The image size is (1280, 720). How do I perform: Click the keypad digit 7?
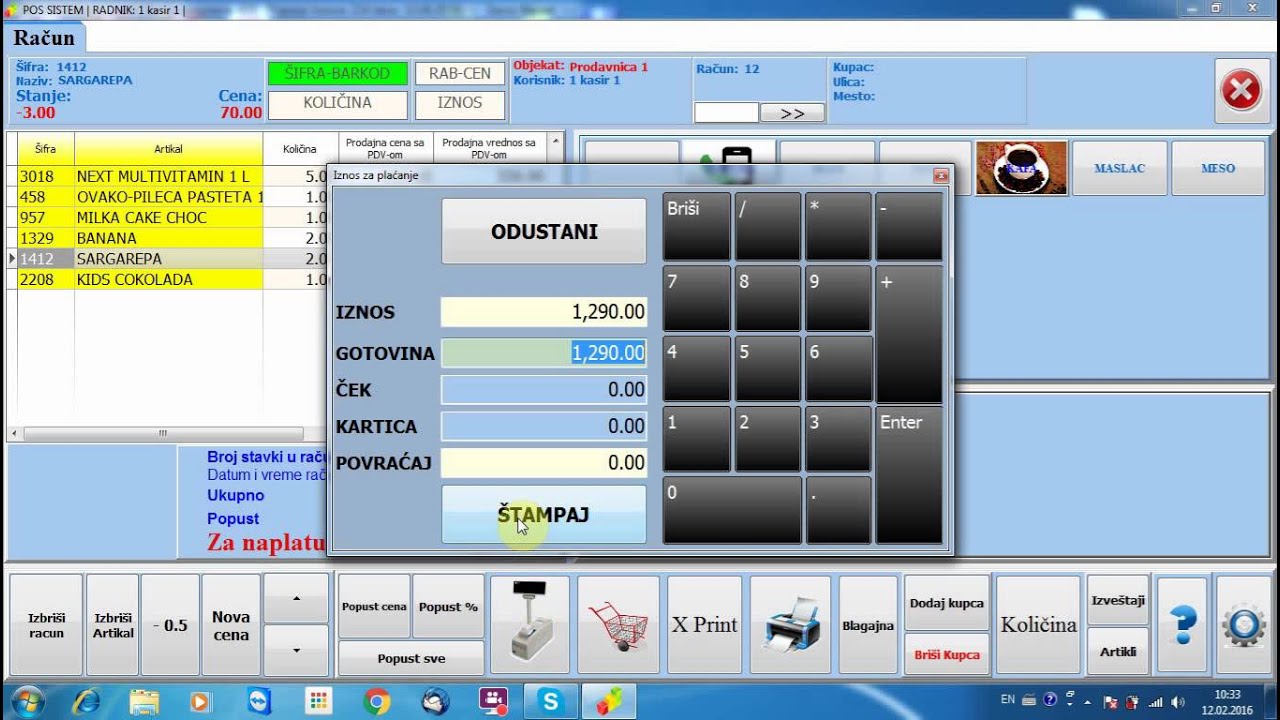(x=697, y=298)
